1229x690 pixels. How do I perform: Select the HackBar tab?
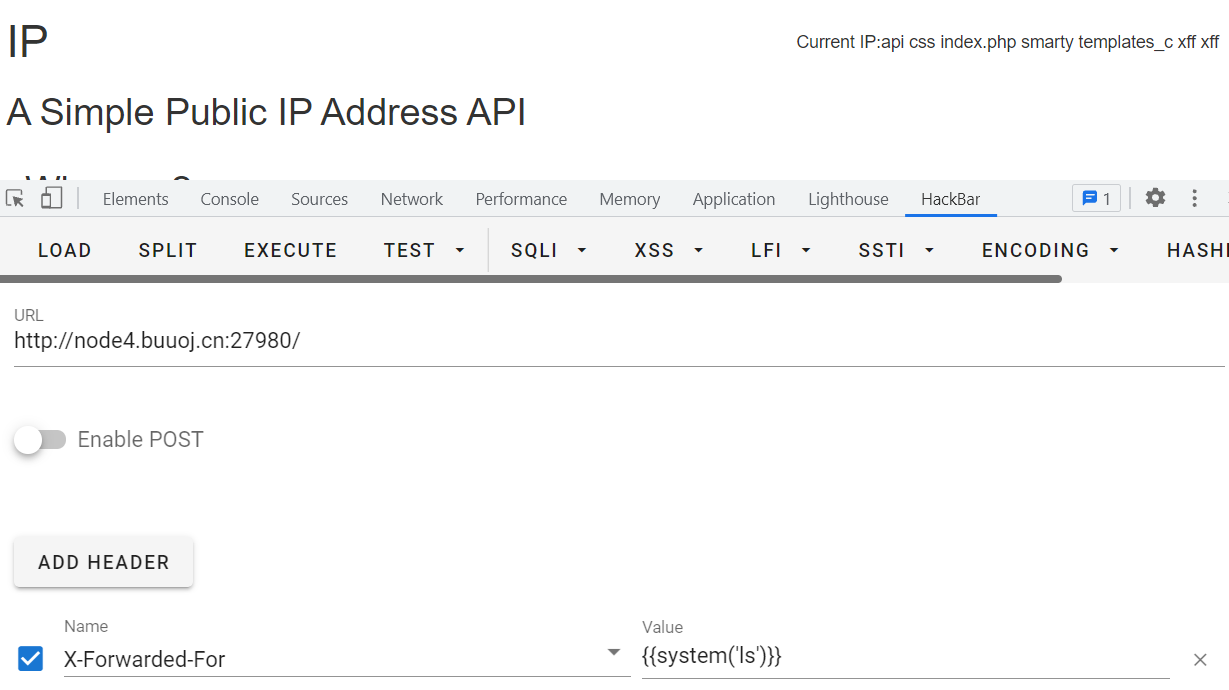tap(950, 199)
